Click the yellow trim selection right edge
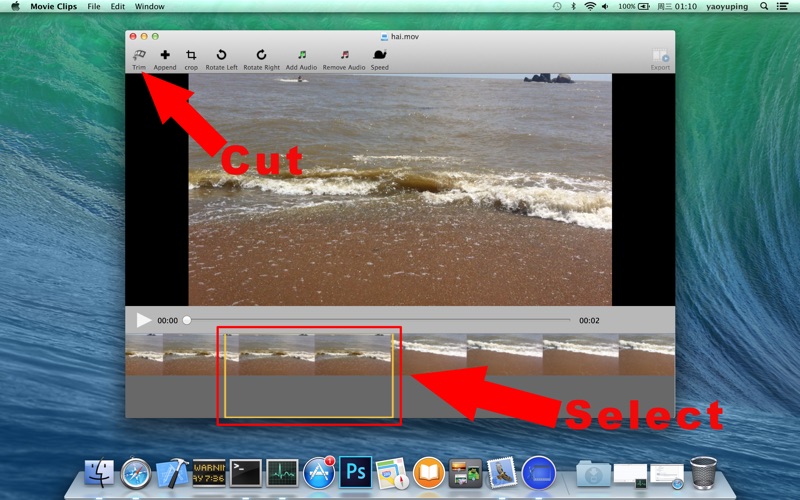Screen dimensions: 800x500 (x=392, y=376)
